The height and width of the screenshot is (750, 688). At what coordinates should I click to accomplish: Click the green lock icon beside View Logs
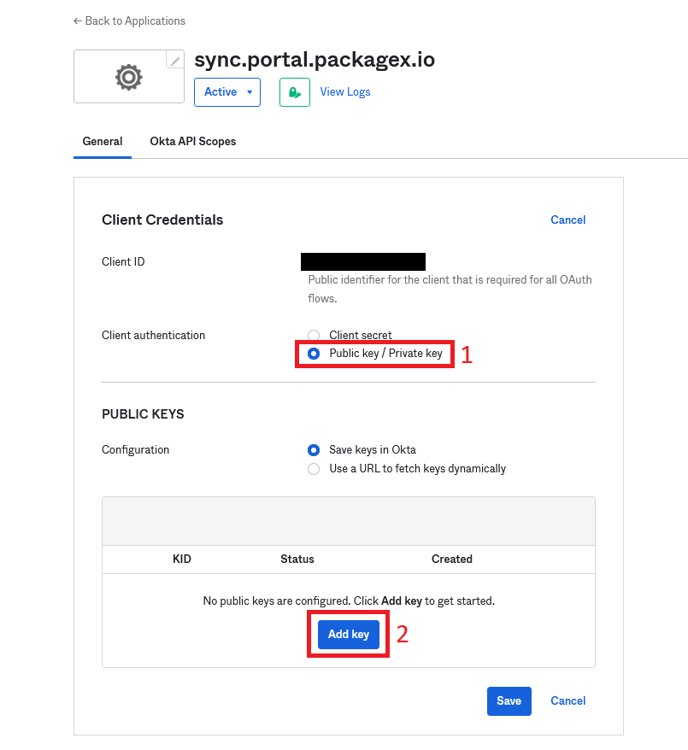[294, 92]
